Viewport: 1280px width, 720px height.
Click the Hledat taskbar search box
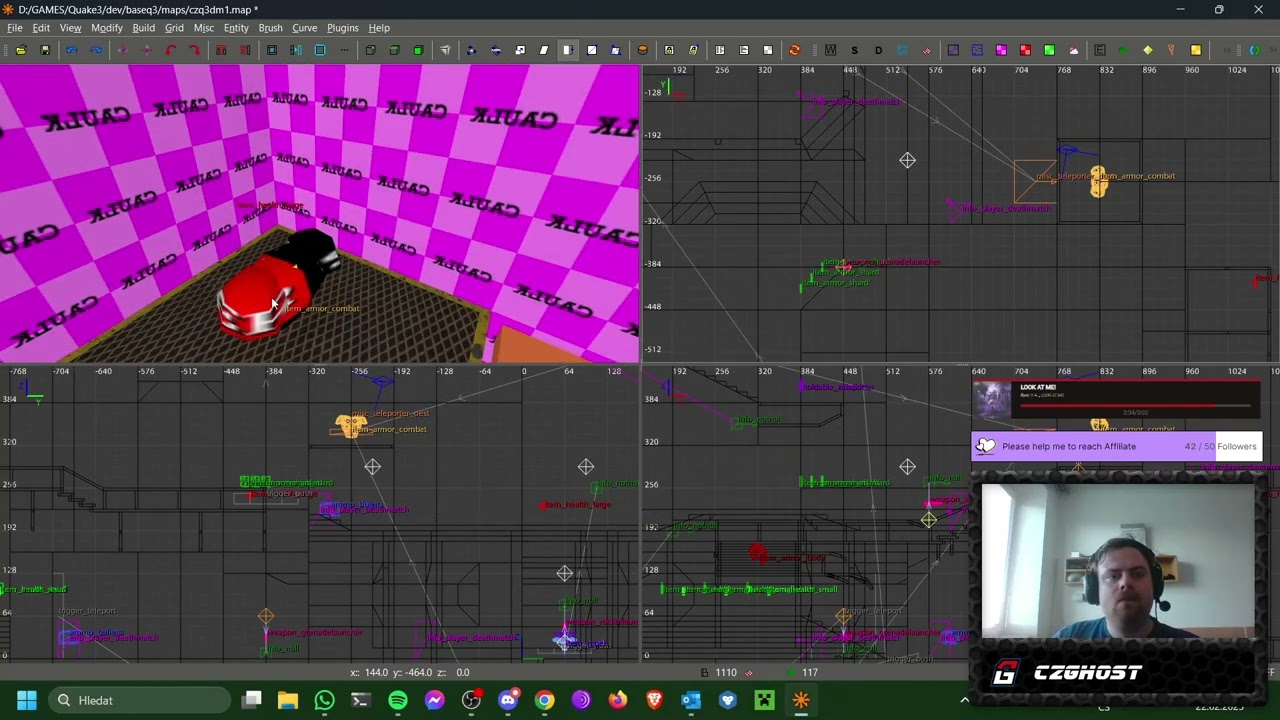click(139, 700)
